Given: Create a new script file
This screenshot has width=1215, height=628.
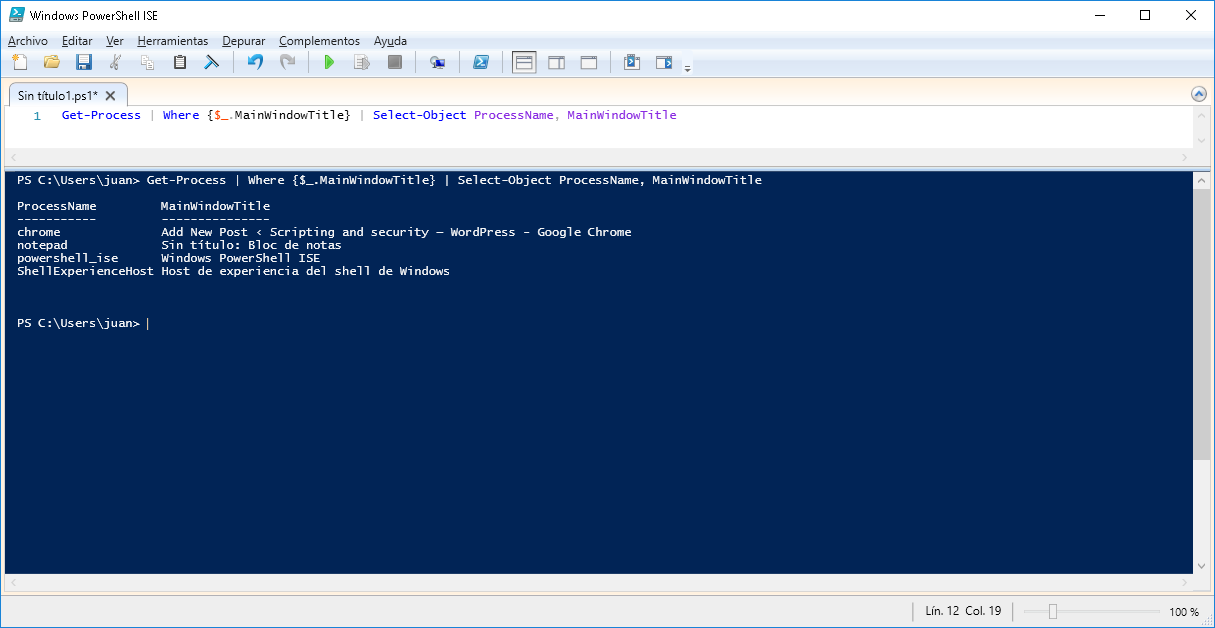Looking at the screenshot, I should coord(19,62).
